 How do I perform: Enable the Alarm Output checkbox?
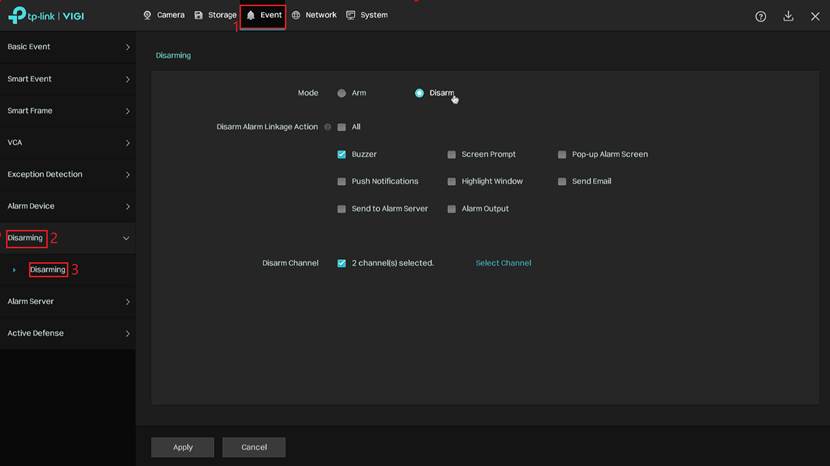point(452,209)
